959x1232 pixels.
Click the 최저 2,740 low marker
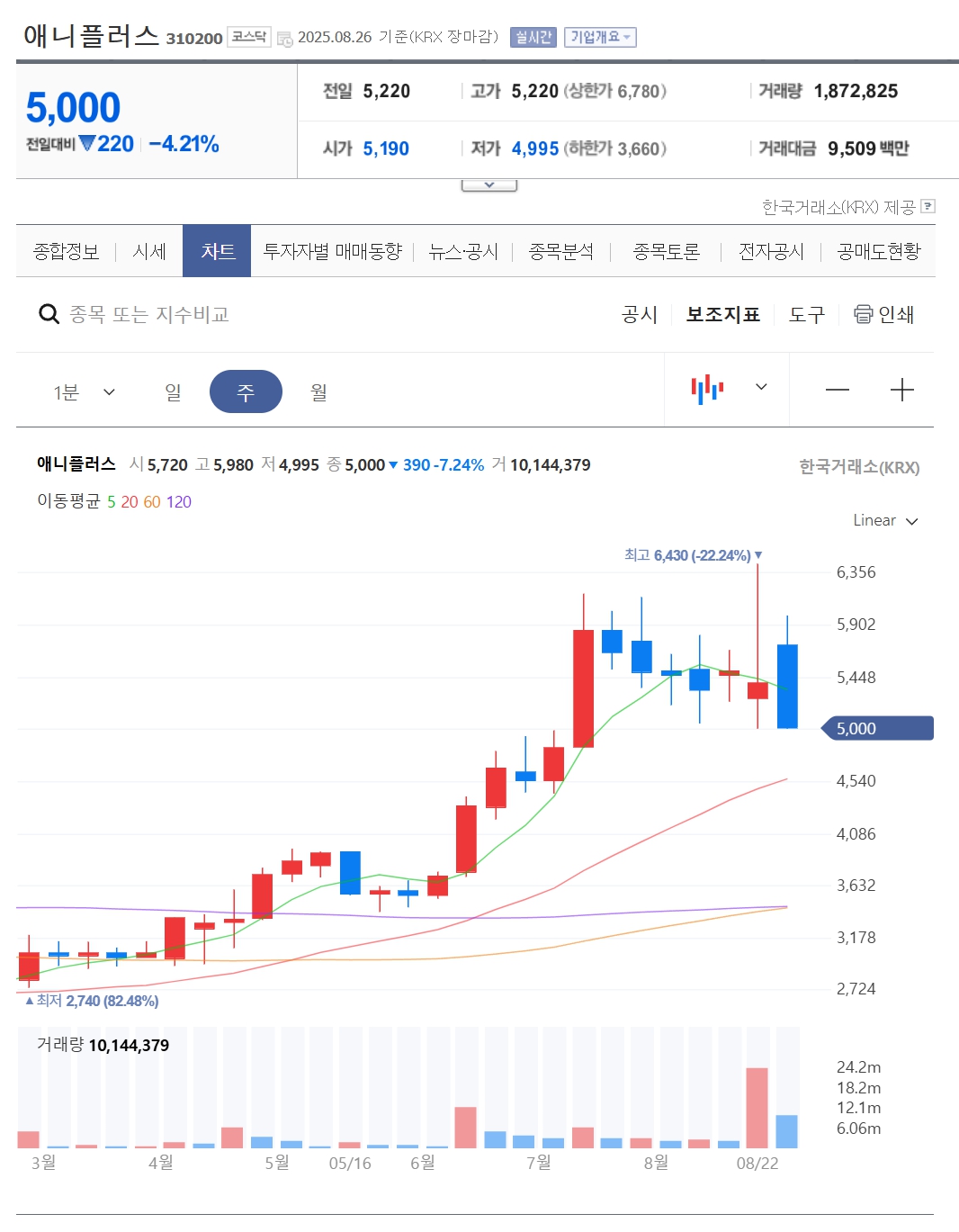click(x=92, y=1001)
